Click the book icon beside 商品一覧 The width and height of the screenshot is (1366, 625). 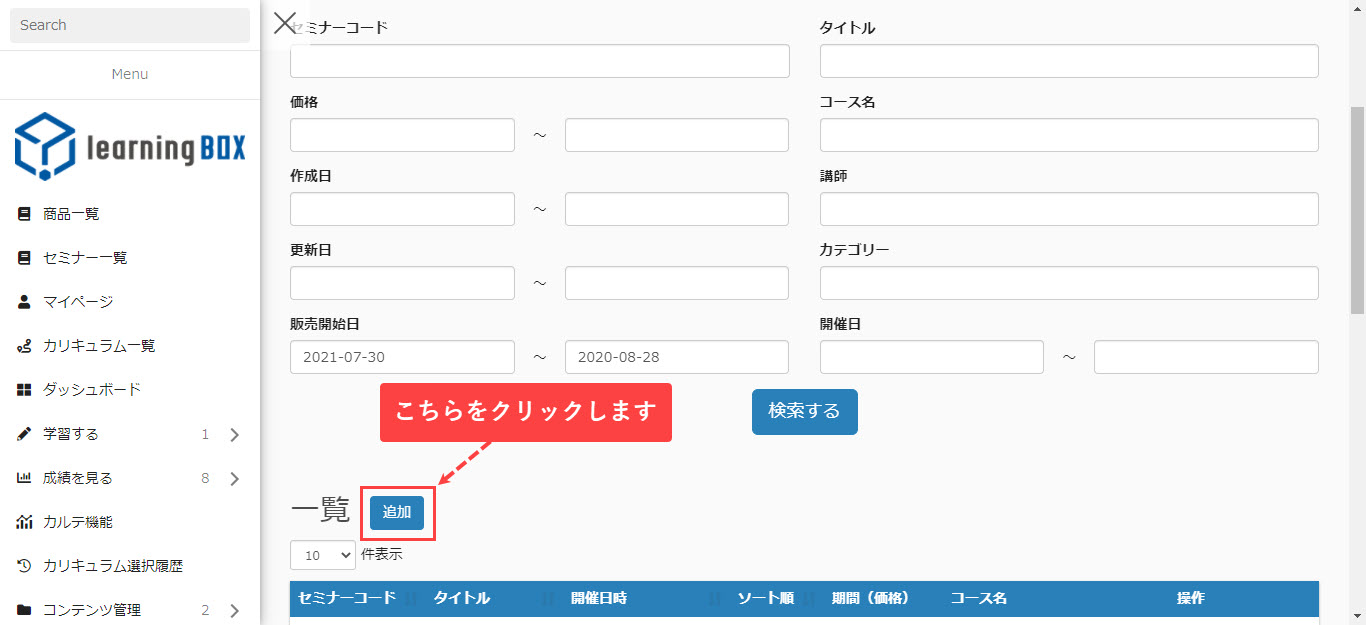pyautogui.click(x=24, y=214)
